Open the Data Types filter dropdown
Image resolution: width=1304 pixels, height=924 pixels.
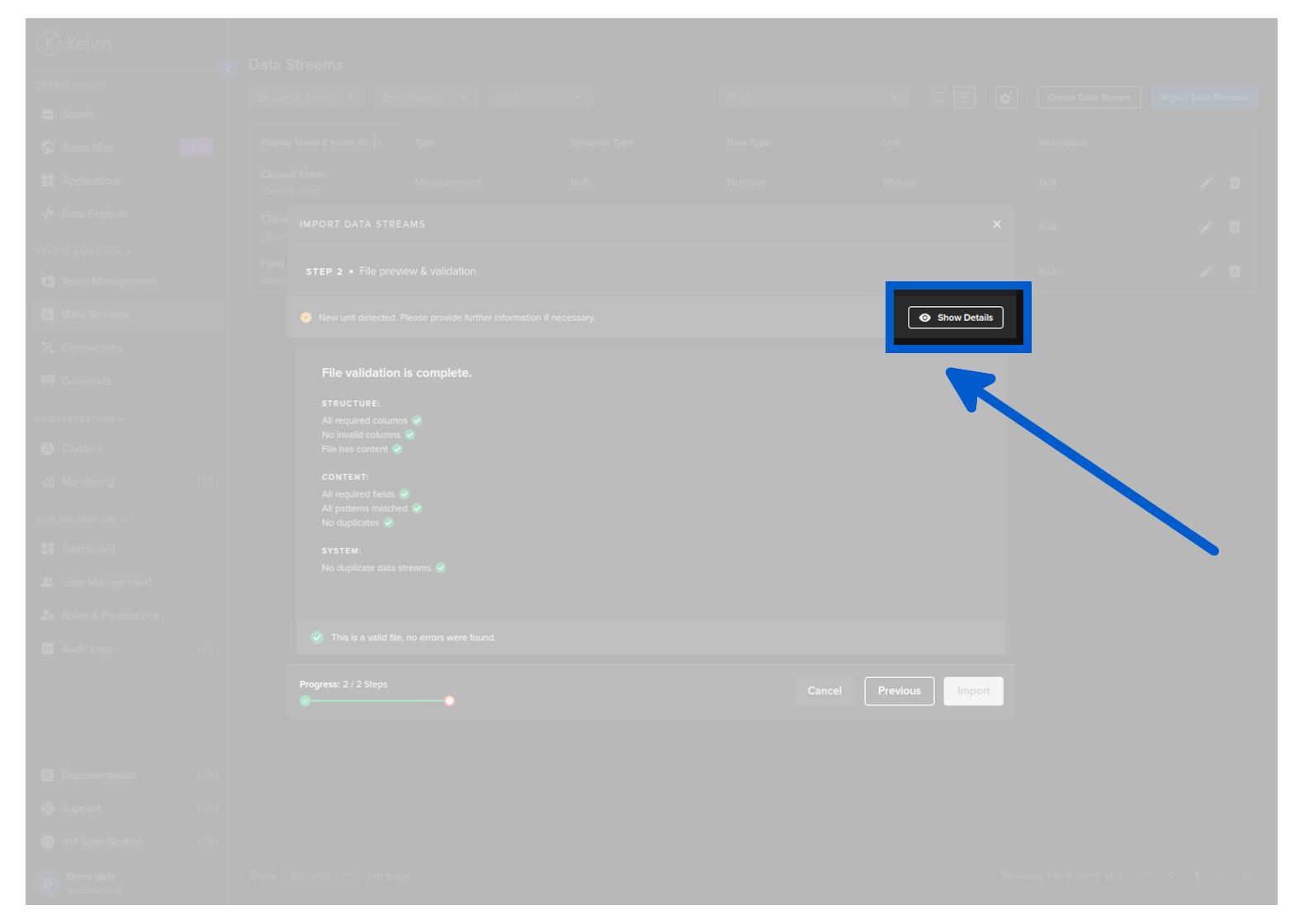point(425,98)
